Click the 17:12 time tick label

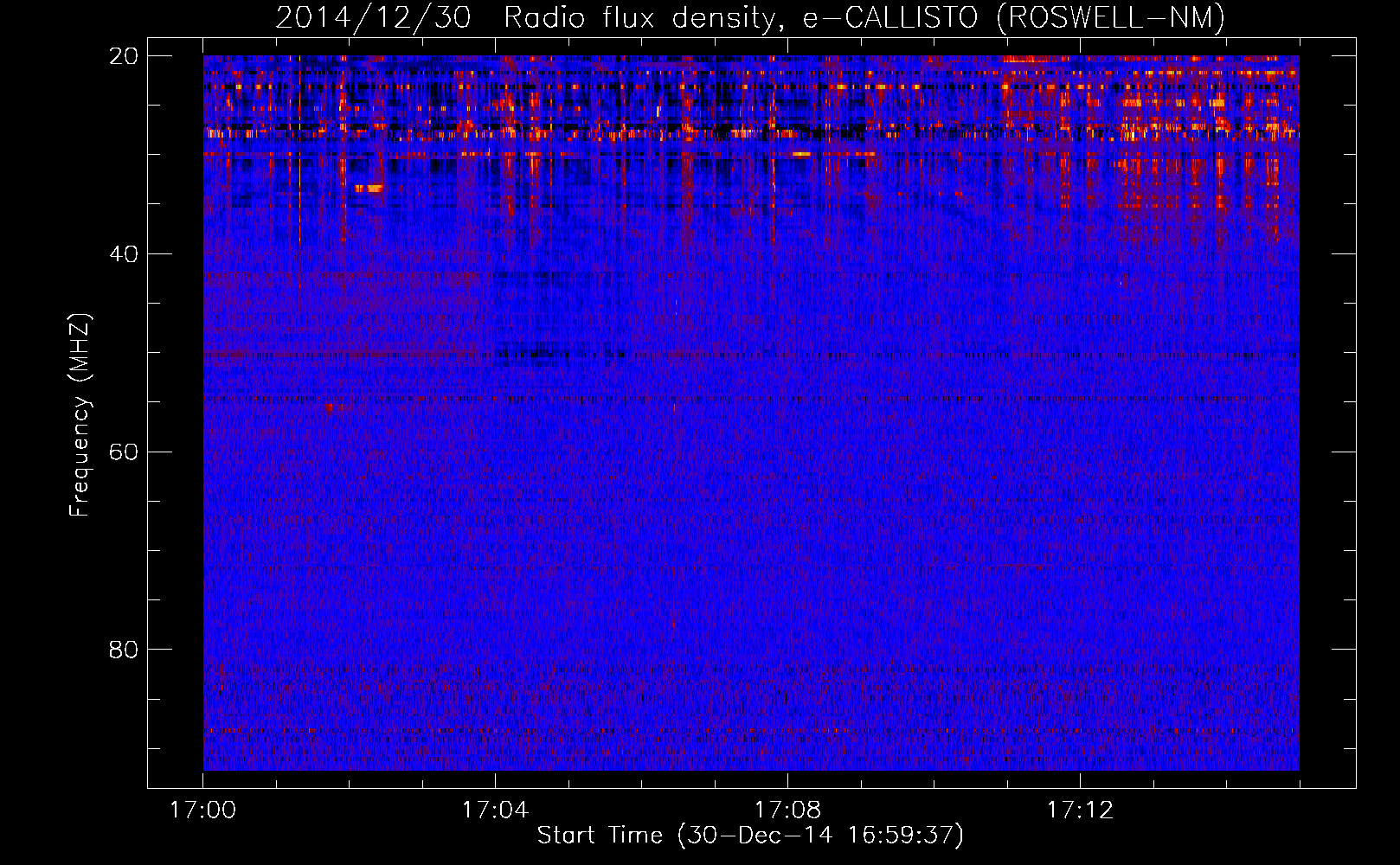[x=1081, y=811]
